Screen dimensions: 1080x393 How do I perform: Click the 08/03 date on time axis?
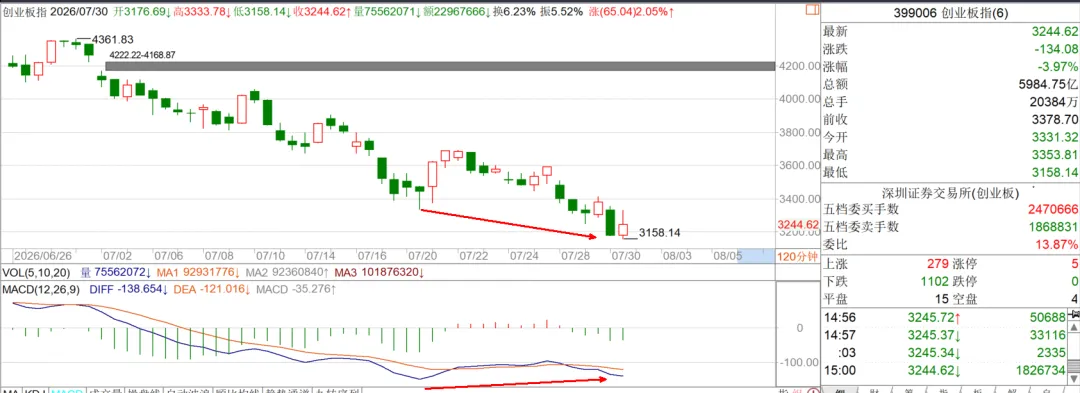(x=677, y=255)
